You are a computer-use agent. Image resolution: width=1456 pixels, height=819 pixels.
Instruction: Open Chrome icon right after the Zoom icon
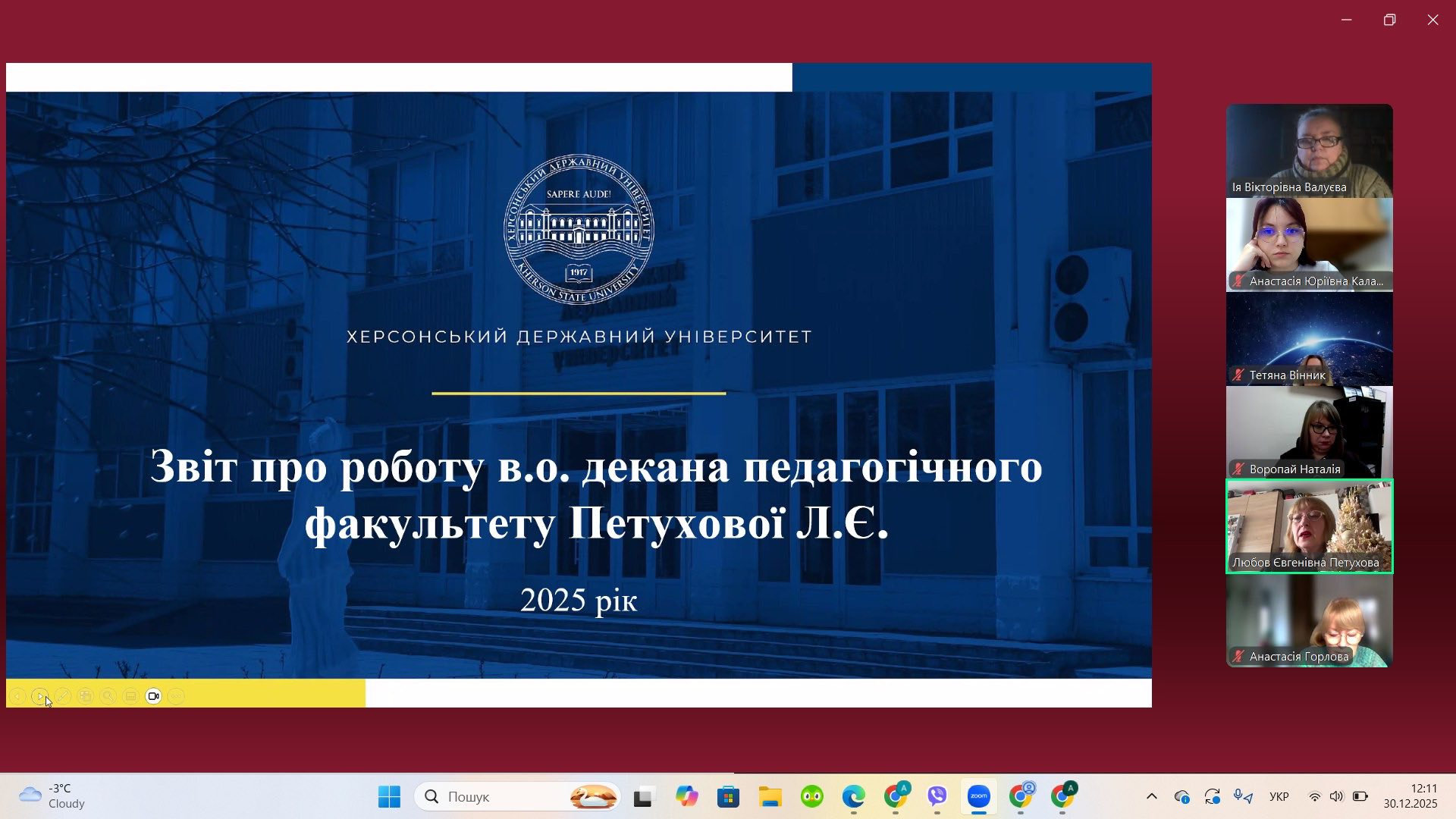(x=1021, y=796)
